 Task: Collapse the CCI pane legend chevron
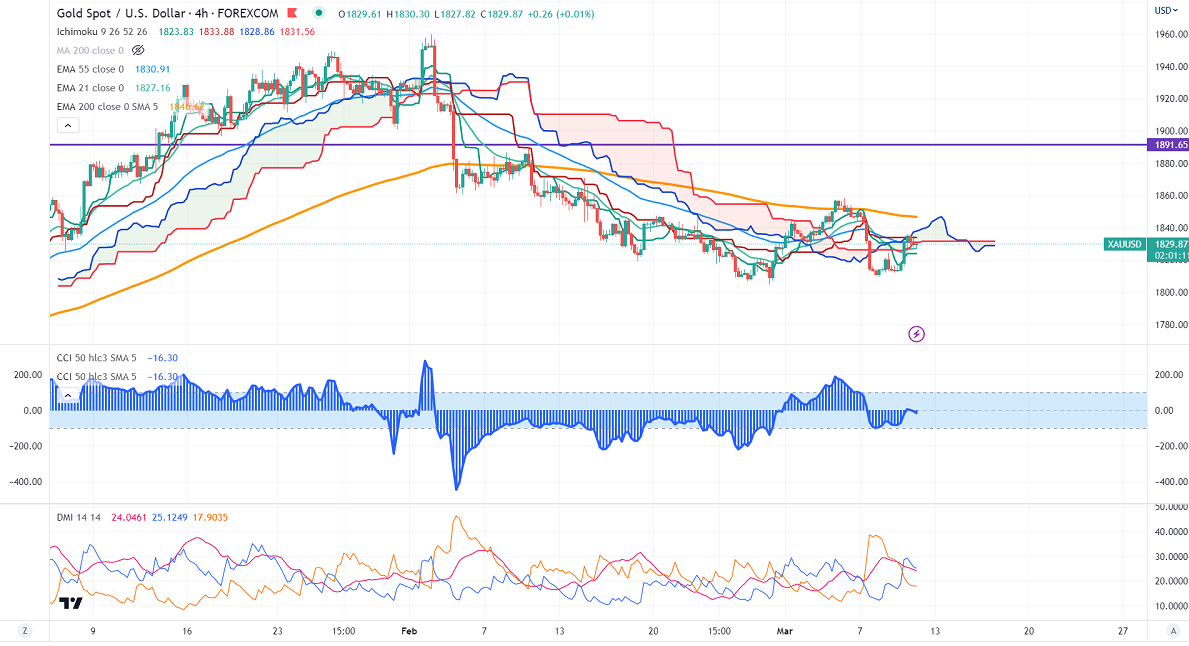(x=67, y=395)
